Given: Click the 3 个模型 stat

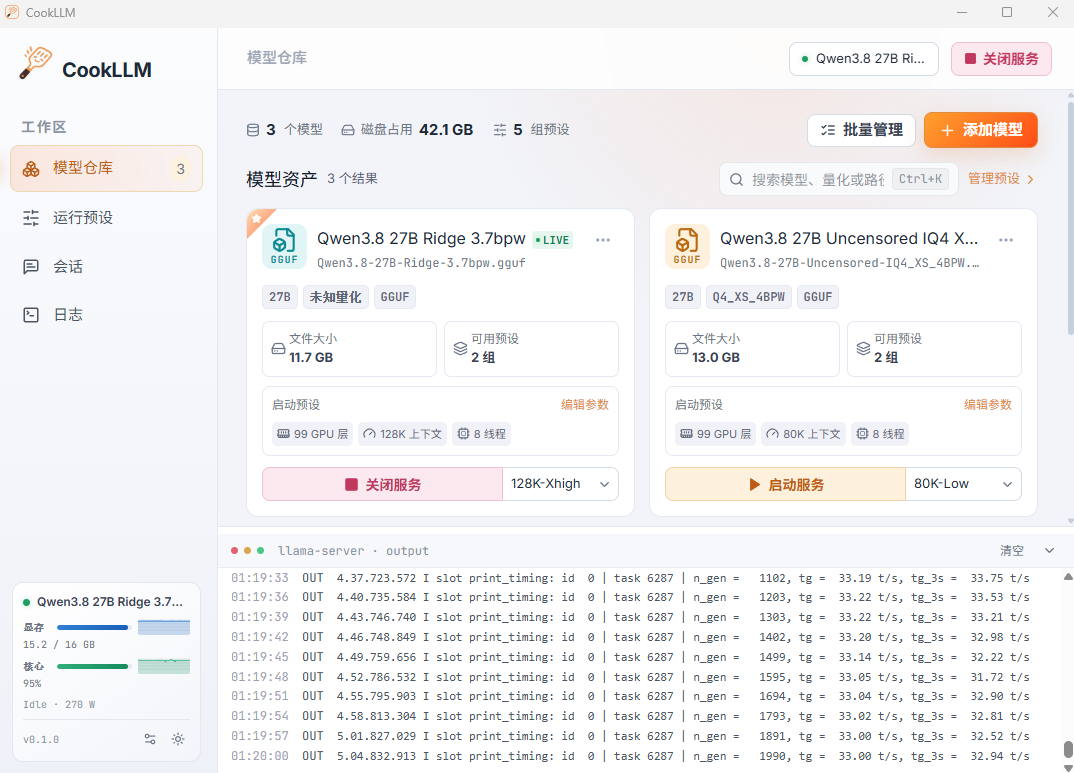Looking at the screenshot, I should 284,129.
